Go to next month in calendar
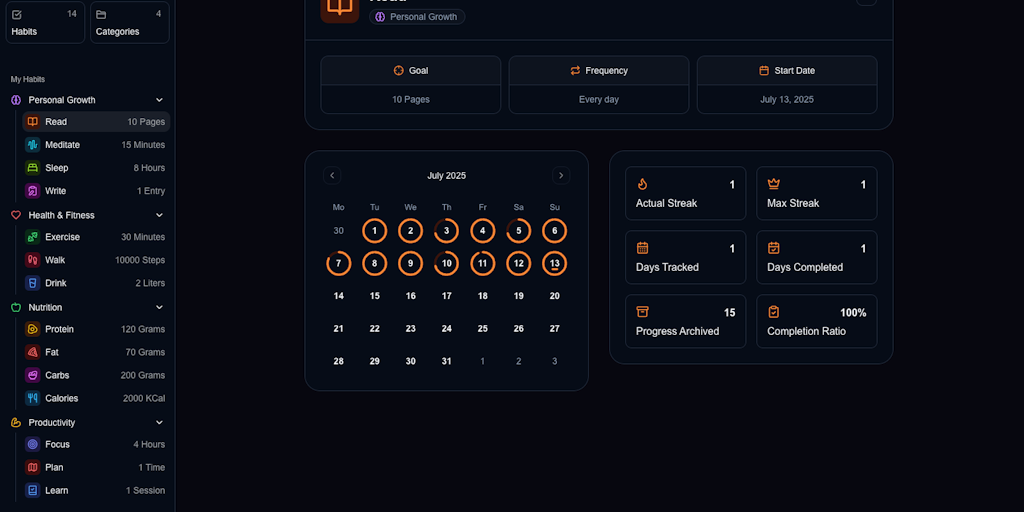The image size is (1024, 512). pos(561,176)
